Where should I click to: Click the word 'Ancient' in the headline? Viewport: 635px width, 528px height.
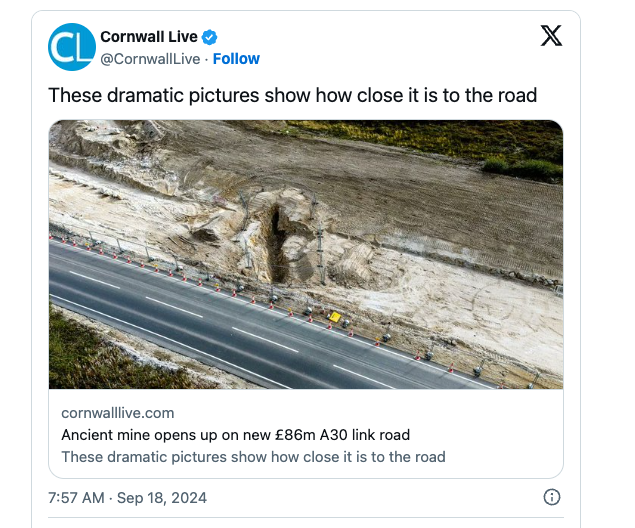point(88,435)
